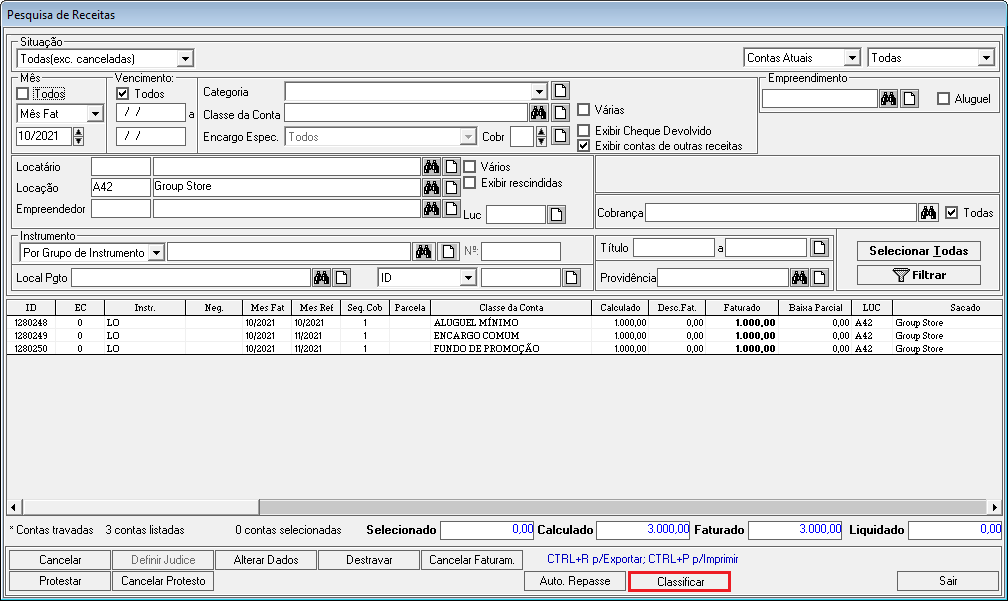Click the page icon beside ID value field
Image resolution: width=1008 pixels, height=601 pixels.
571,277
